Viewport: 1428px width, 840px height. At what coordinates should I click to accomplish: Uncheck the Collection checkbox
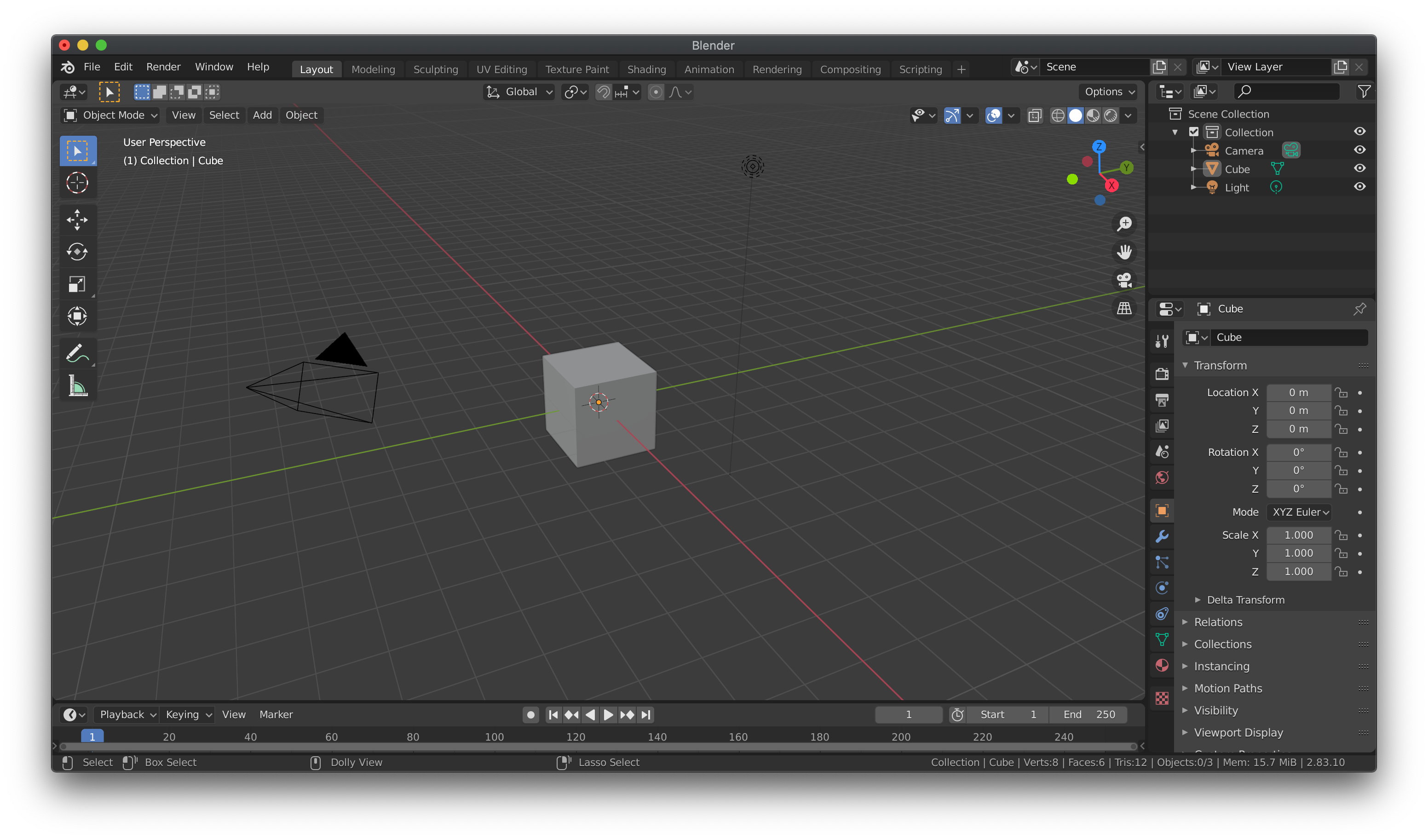1193,132
